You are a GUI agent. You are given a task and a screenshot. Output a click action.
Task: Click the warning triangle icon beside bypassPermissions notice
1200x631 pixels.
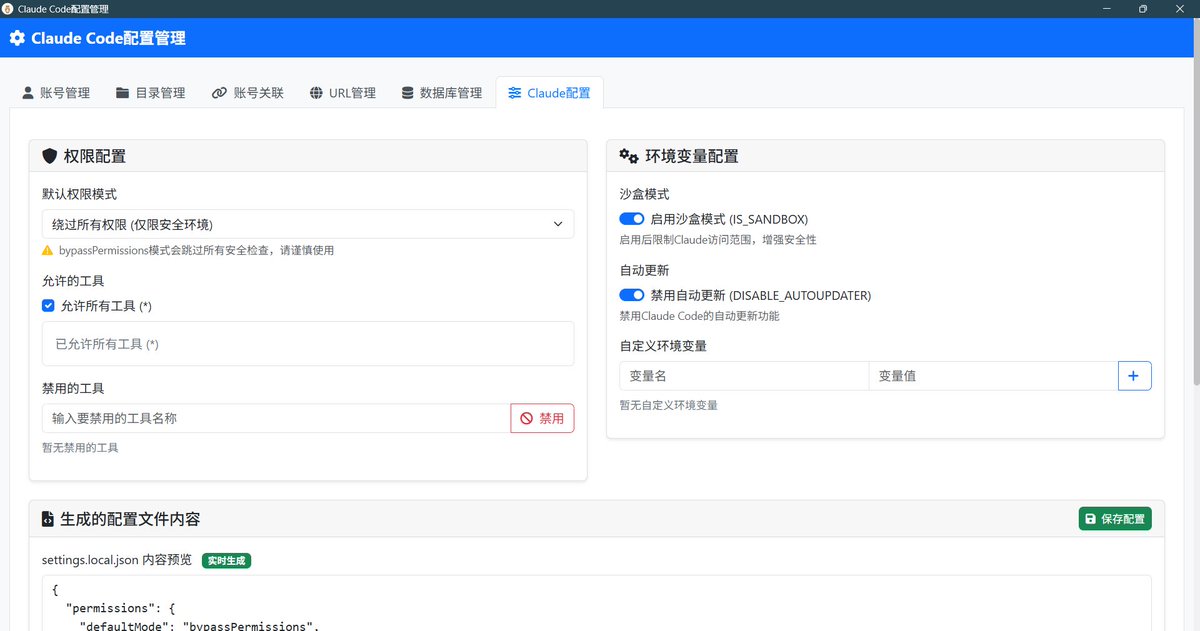pos(47,250)
